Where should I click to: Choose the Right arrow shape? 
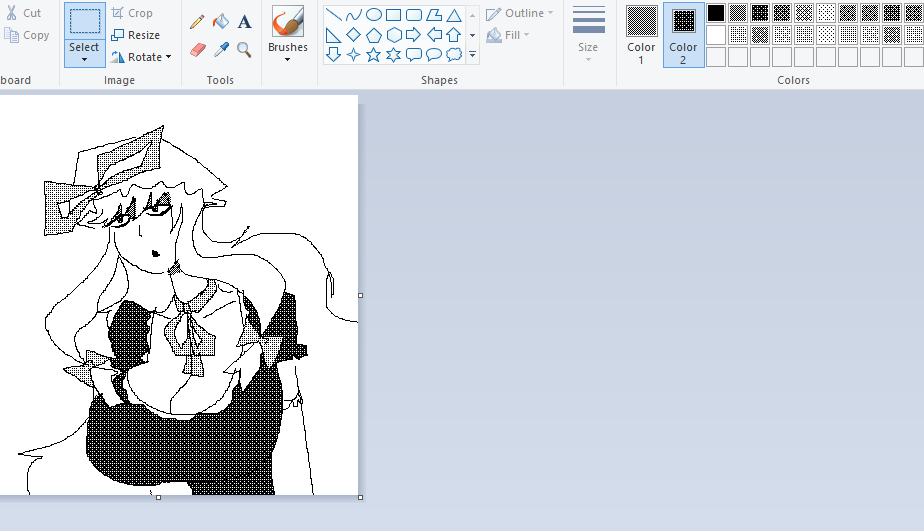click(x=414, y=35)
